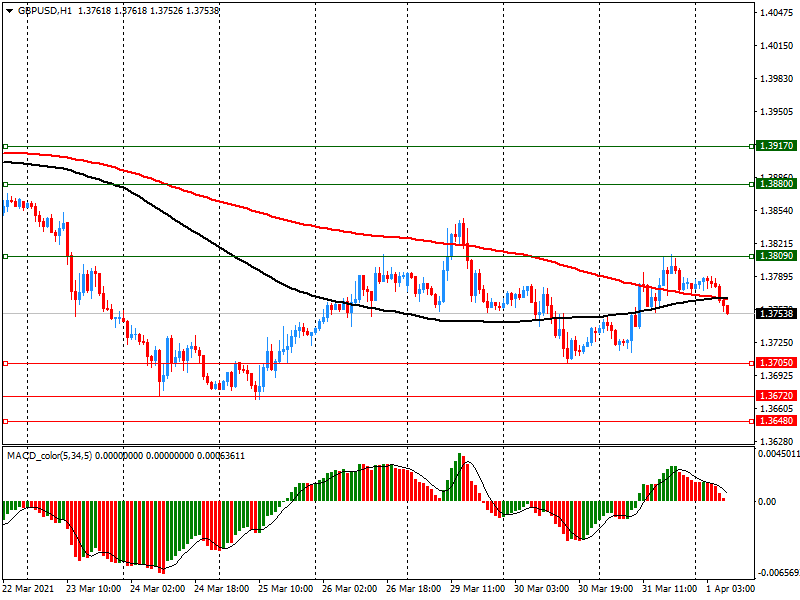The image size is (800, 600).
Task: Select the 1.38090 green price tag
Action: (776, 256)
